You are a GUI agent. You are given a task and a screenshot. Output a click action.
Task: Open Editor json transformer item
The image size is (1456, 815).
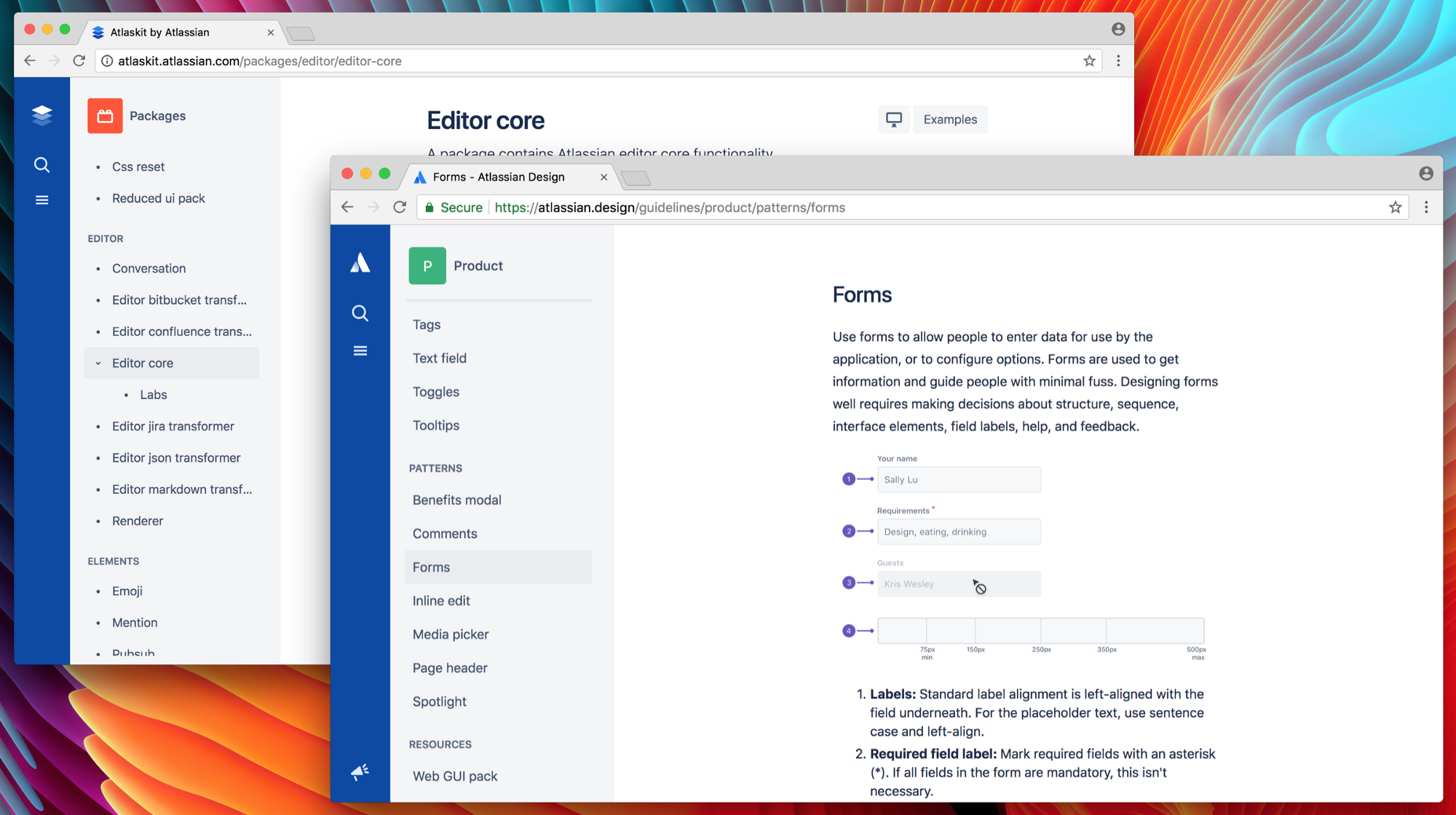click(176, 457)
